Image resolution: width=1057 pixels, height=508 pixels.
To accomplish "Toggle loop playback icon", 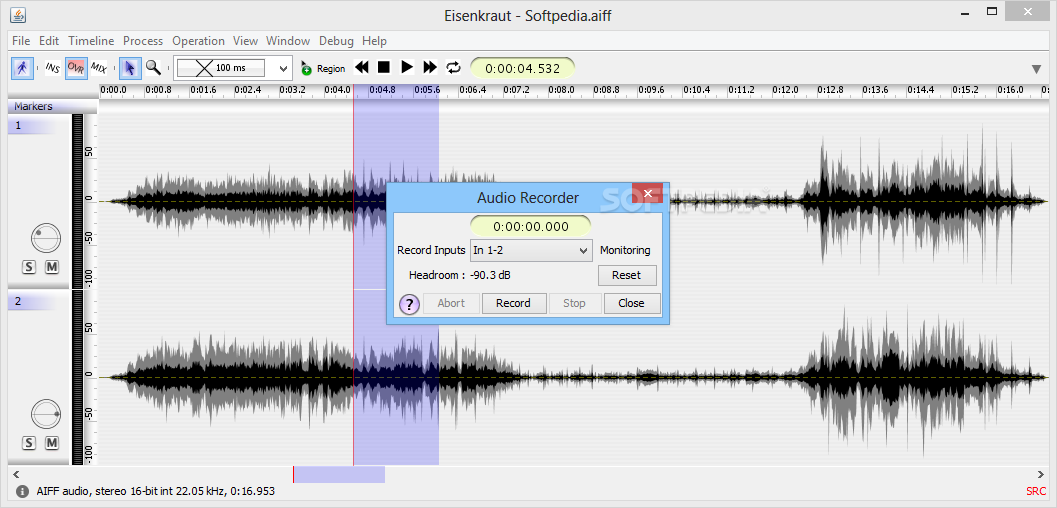I will pos(454,67).
